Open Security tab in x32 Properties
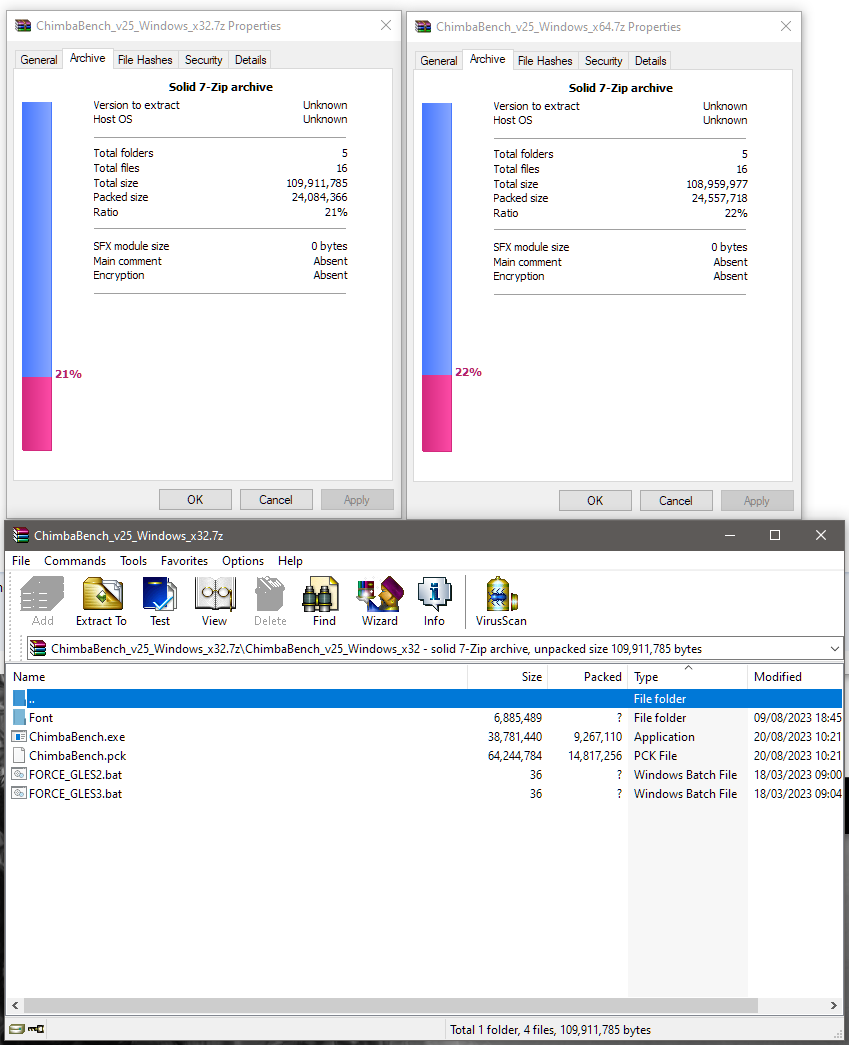 click(x=203, y=59)
